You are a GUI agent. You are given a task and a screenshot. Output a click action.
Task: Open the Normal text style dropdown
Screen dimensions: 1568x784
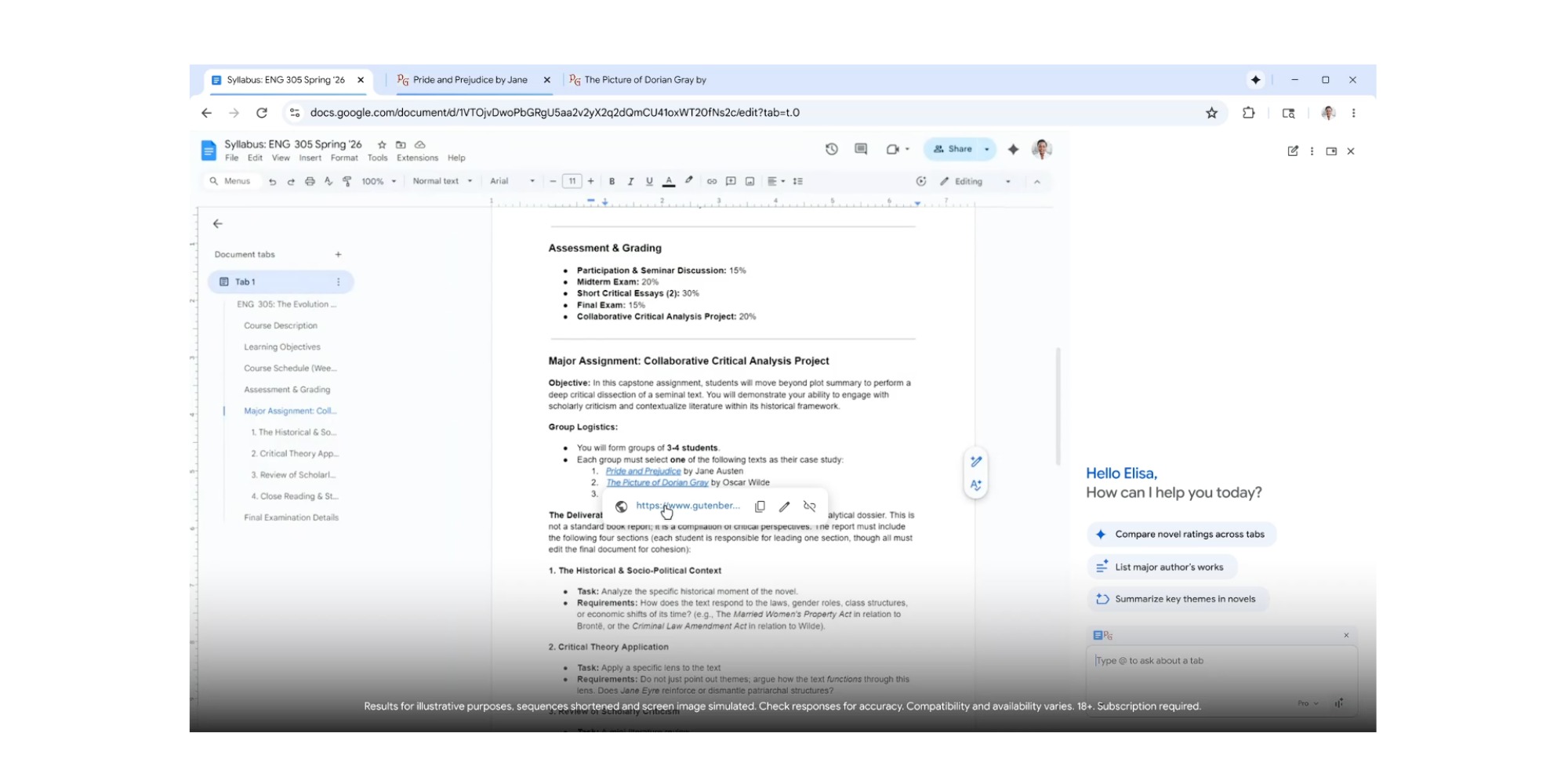coord(442,181)
